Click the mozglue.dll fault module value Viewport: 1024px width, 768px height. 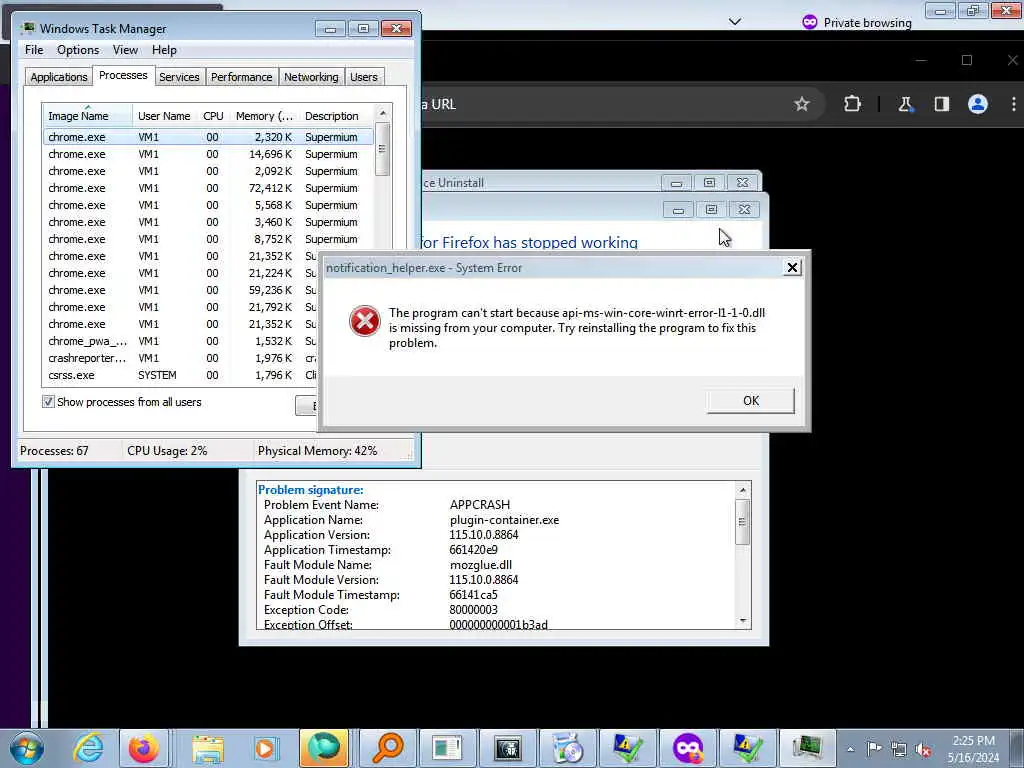coord(481,565)
